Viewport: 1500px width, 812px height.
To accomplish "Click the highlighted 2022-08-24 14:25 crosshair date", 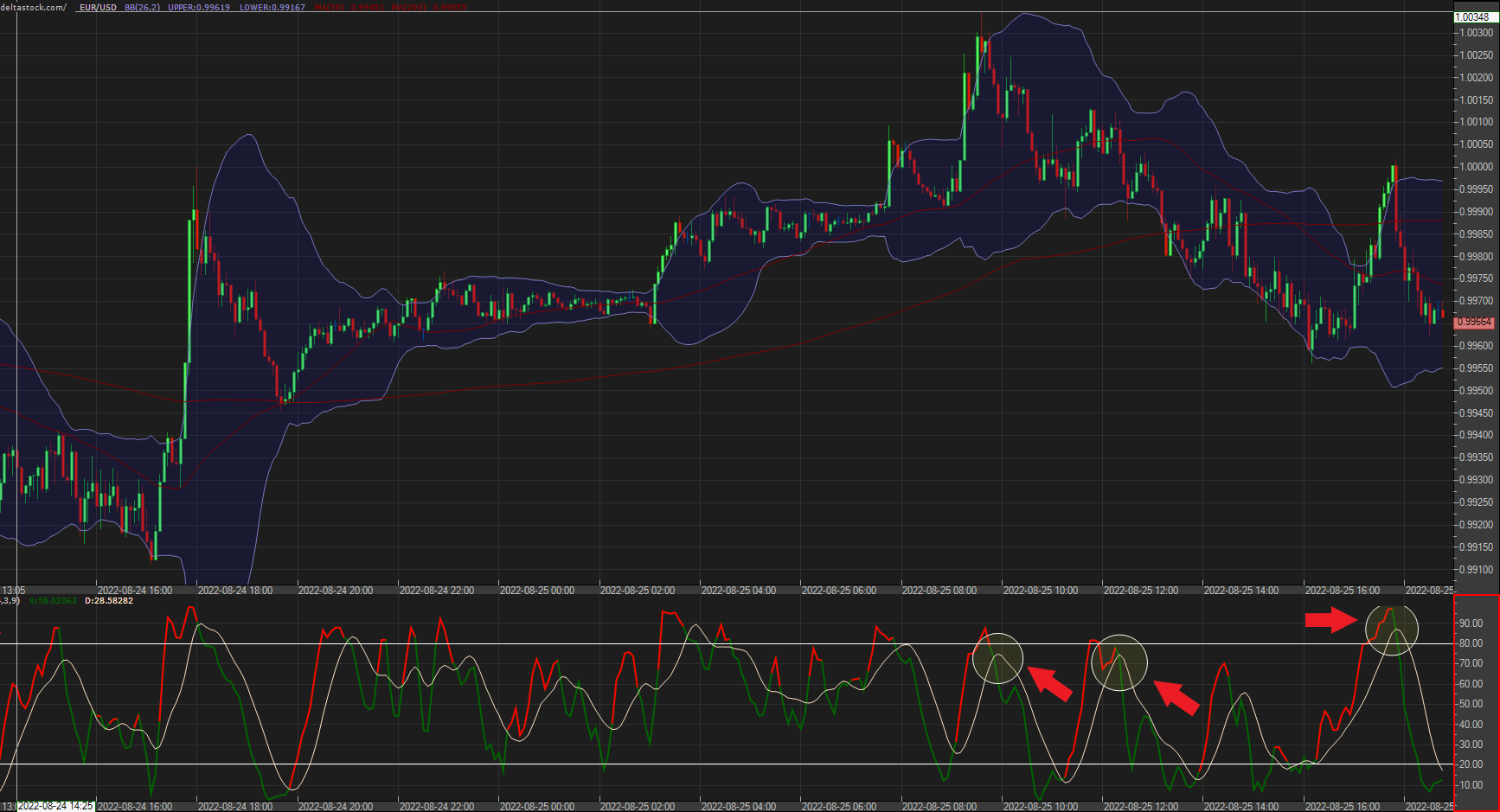I will click(55, 806).
